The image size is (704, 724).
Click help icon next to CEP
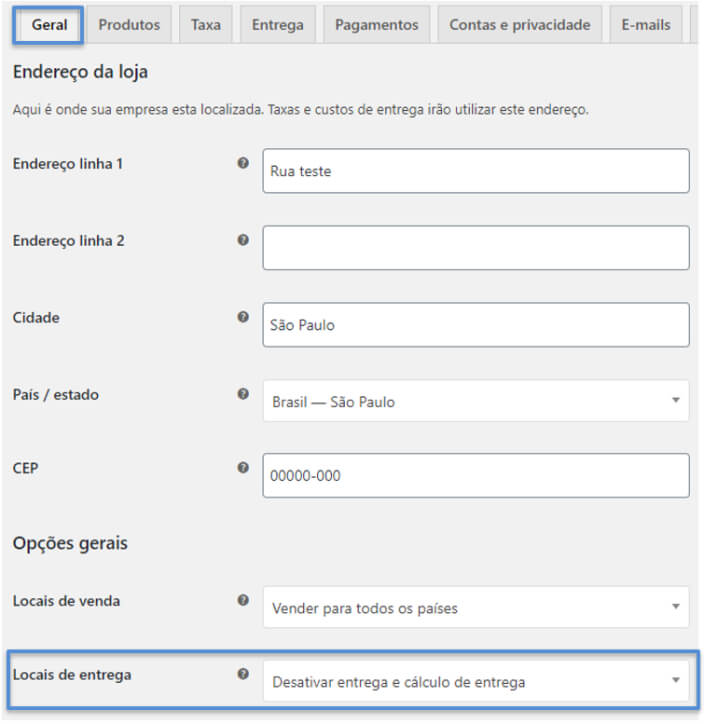click(243, 467)
